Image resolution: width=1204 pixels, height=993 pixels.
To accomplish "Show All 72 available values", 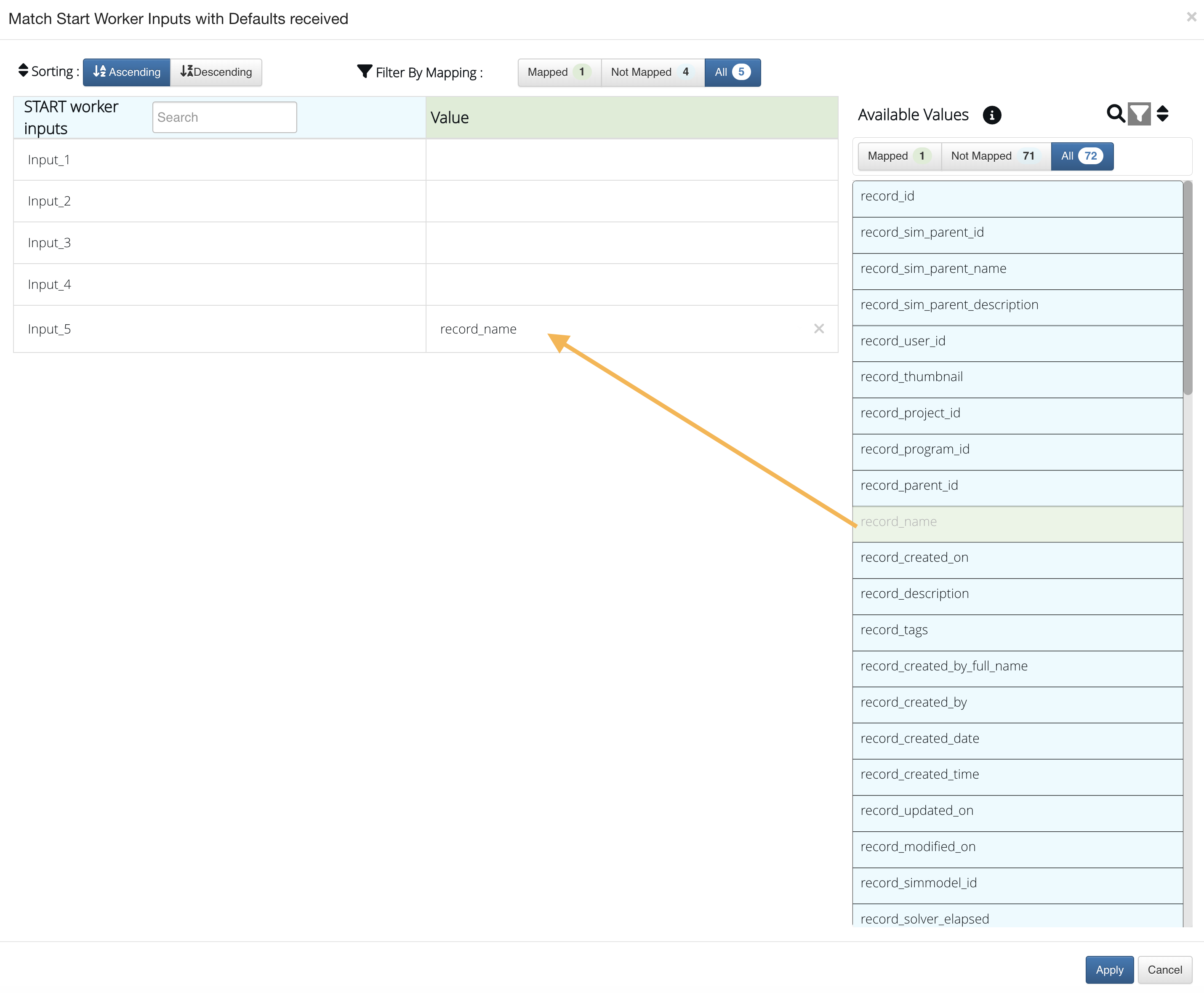I will pyautogui.click(x=1081, y=156).
